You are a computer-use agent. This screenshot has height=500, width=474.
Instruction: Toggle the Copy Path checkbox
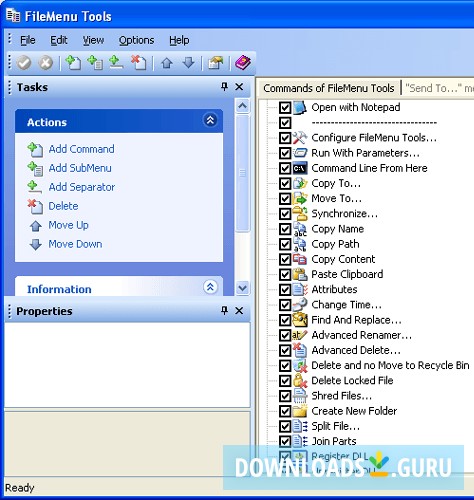(x=285, y=244)
